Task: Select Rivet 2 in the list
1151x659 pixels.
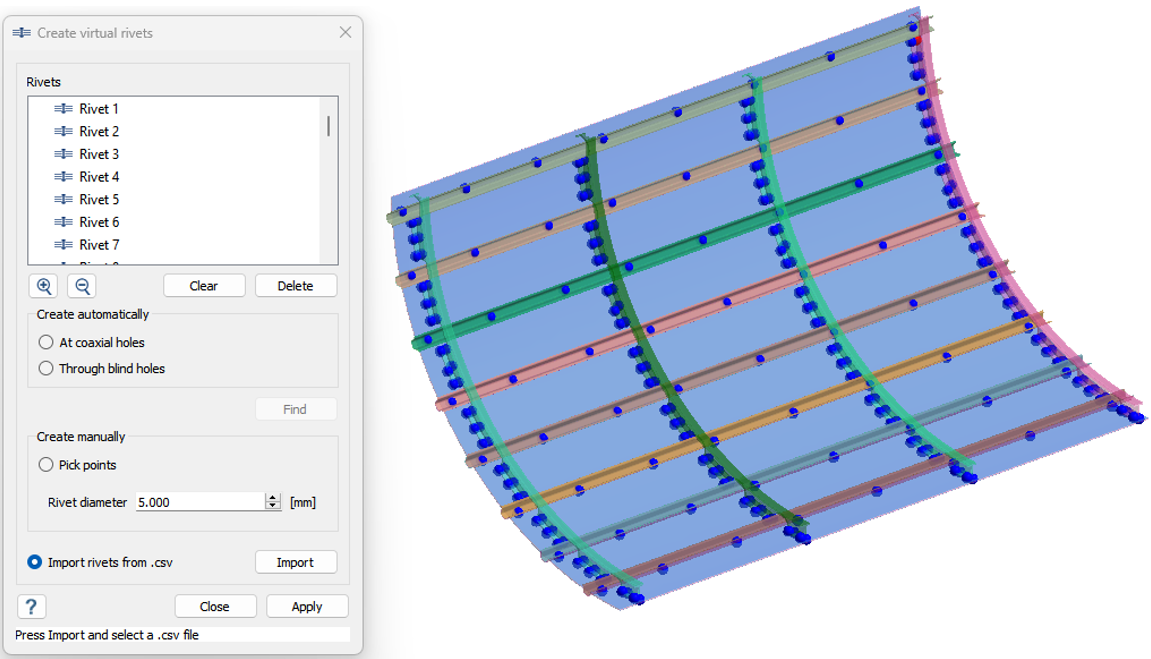Action: coord(99,132)
